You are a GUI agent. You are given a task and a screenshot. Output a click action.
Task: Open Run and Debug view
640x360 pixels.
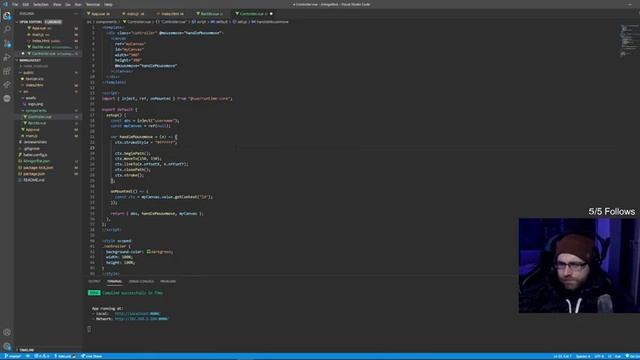pyautogui.click(x=7, y=57)
